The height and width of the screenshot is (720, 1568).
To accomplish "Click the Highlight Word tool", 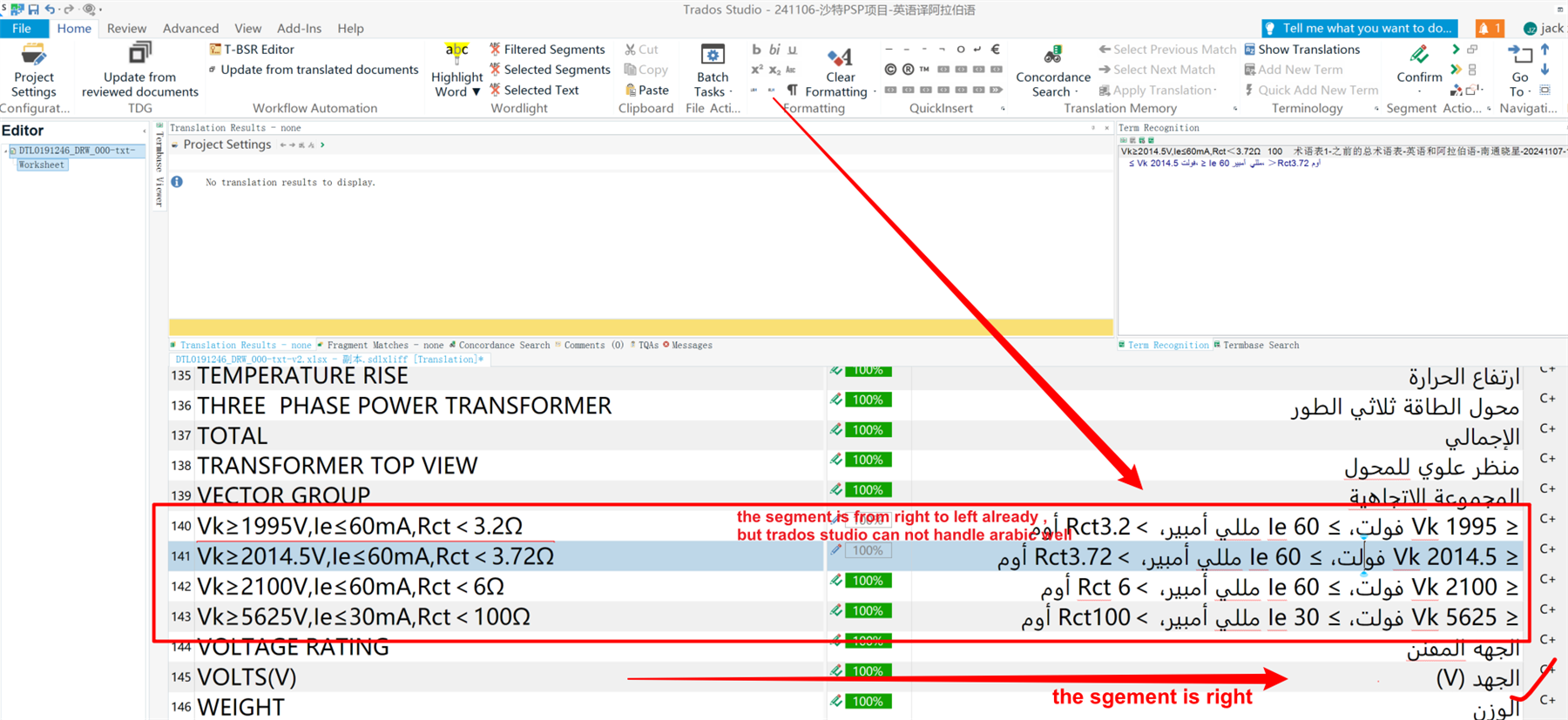I will click(456, 71).
